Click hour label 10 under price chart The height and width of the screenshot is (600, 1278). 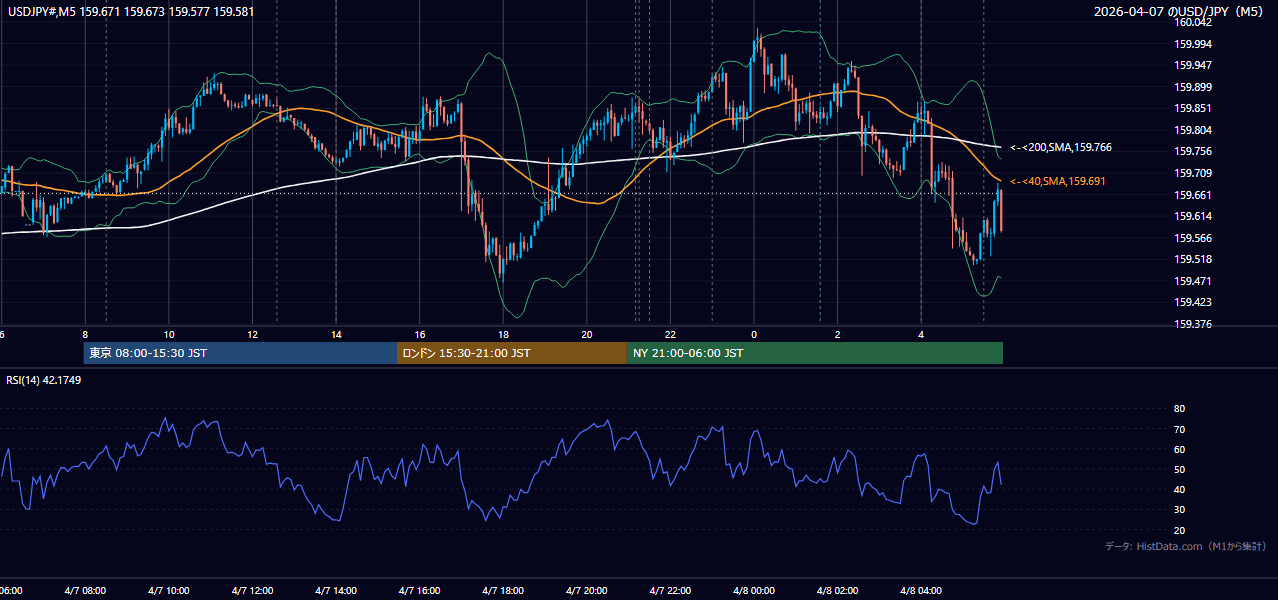click(x=169, y=334)
